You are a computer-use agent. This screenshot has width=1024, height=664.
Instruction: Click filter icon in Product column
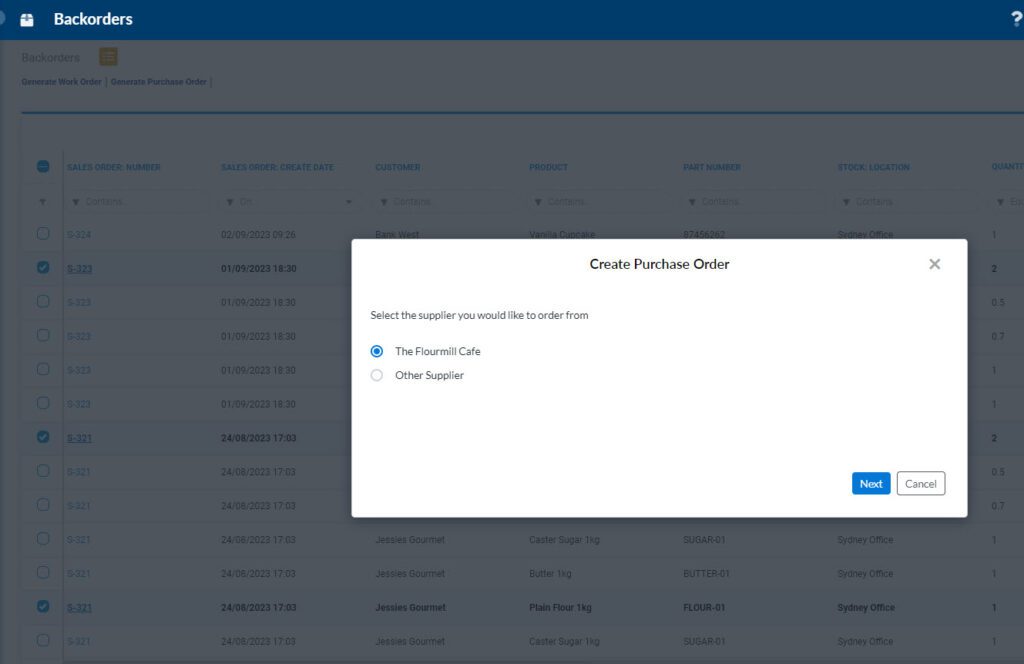tap(538, 202)
